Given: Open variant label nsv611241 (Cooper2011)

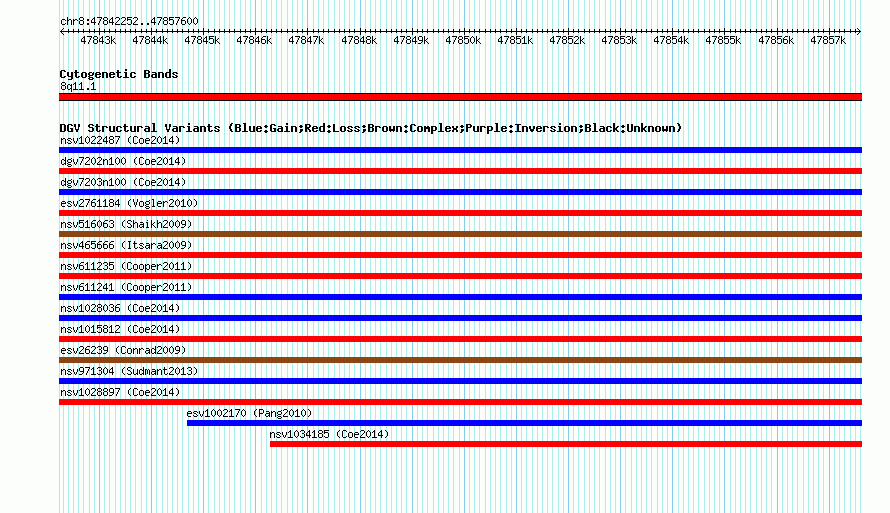Looking at the screenshot, I should tap(126, 287).
